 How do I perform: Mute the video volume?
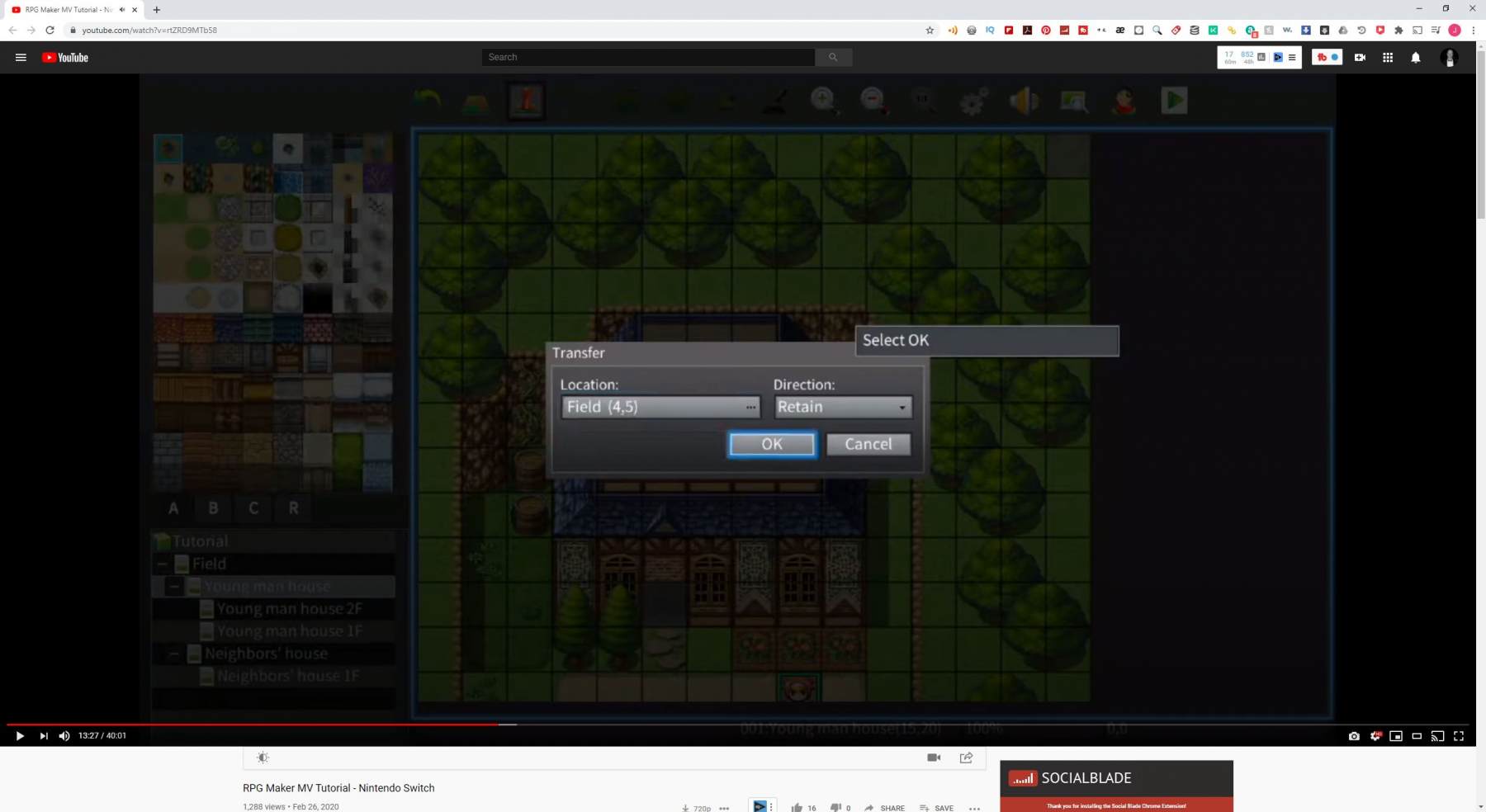pos(64,736)
